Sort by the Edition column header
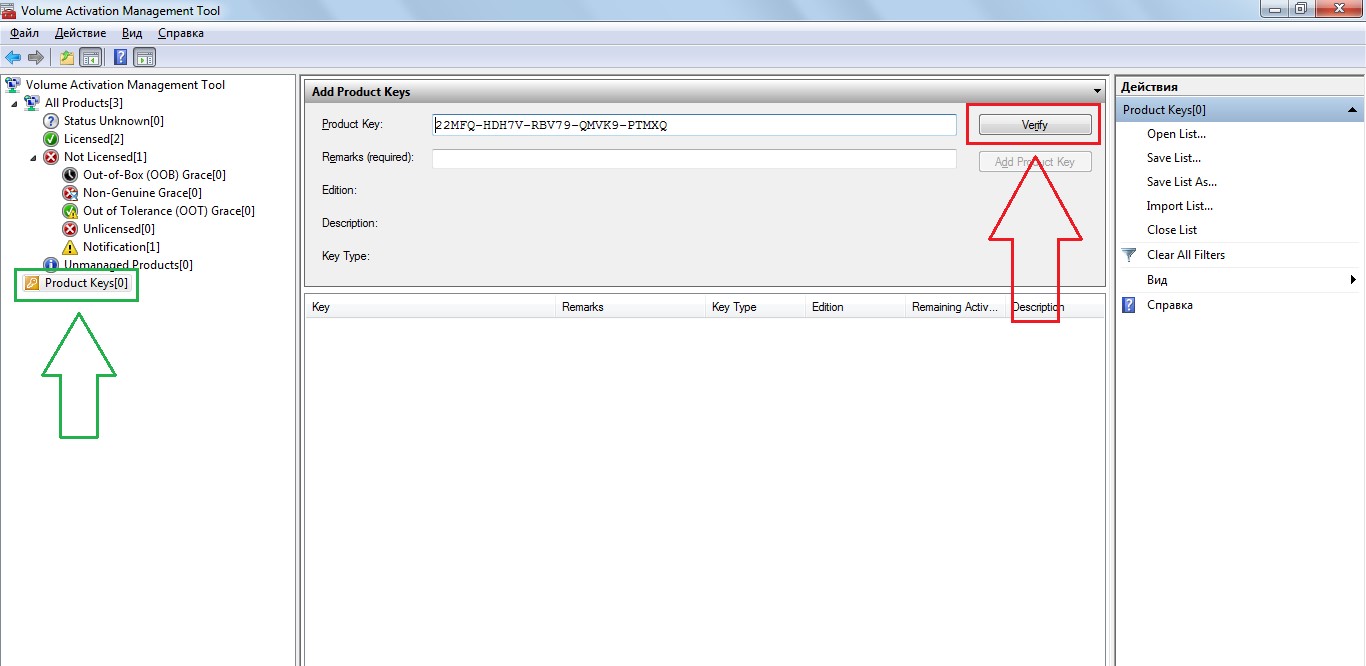 pyautogui.click(x=855, y=307)
